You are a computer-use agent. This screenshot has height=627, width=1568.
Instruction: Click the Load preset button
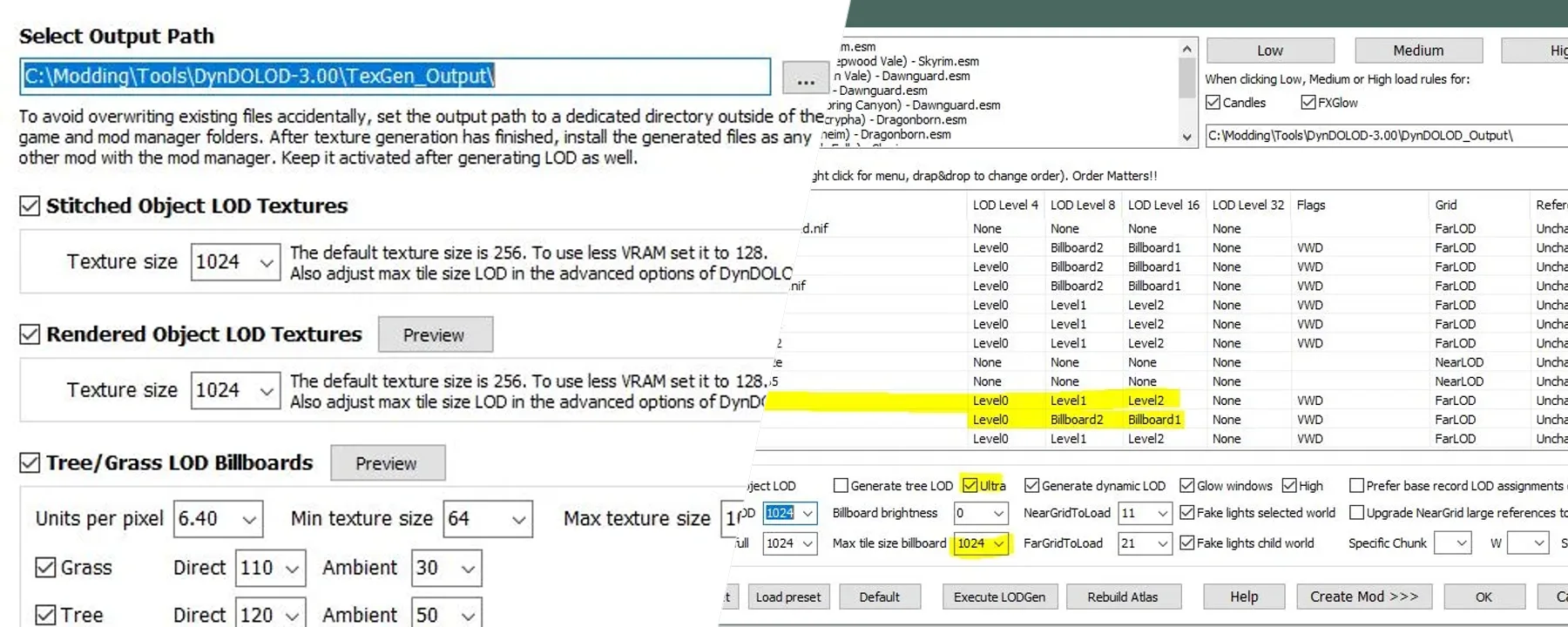[x=788, y=597]
